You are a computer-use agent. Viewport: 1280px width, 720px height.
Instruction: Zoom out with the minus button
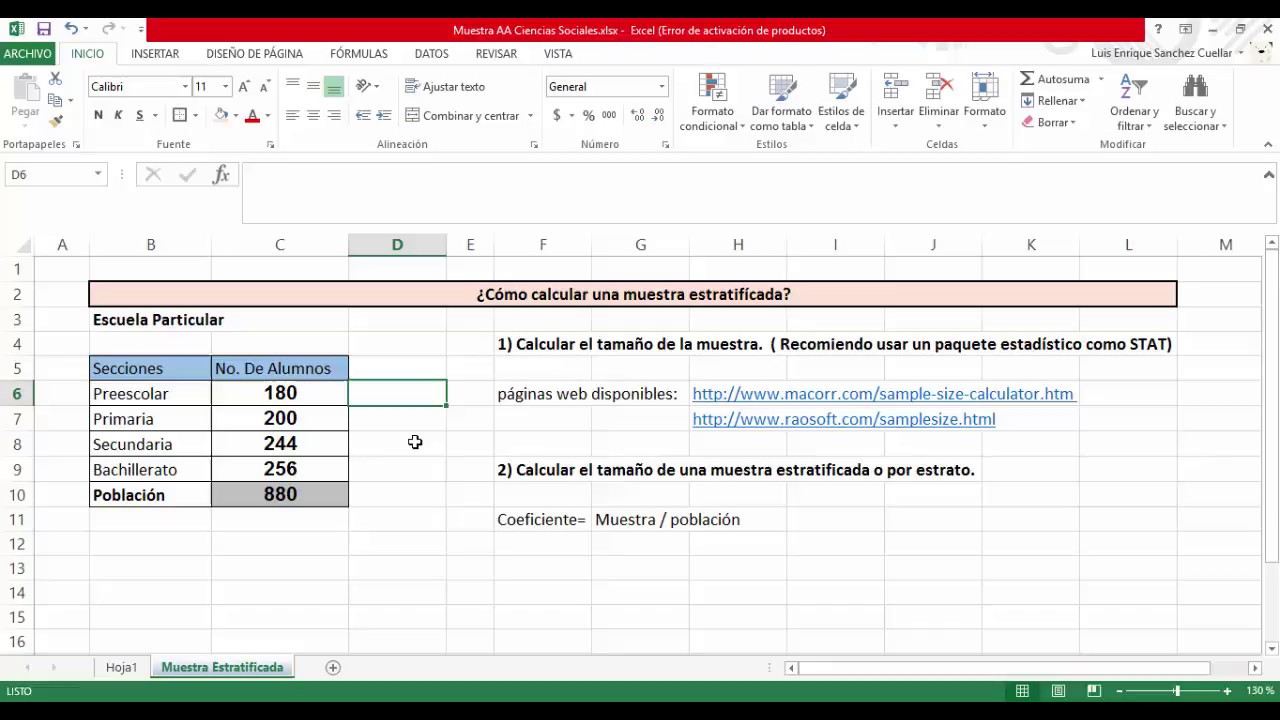1120,691
